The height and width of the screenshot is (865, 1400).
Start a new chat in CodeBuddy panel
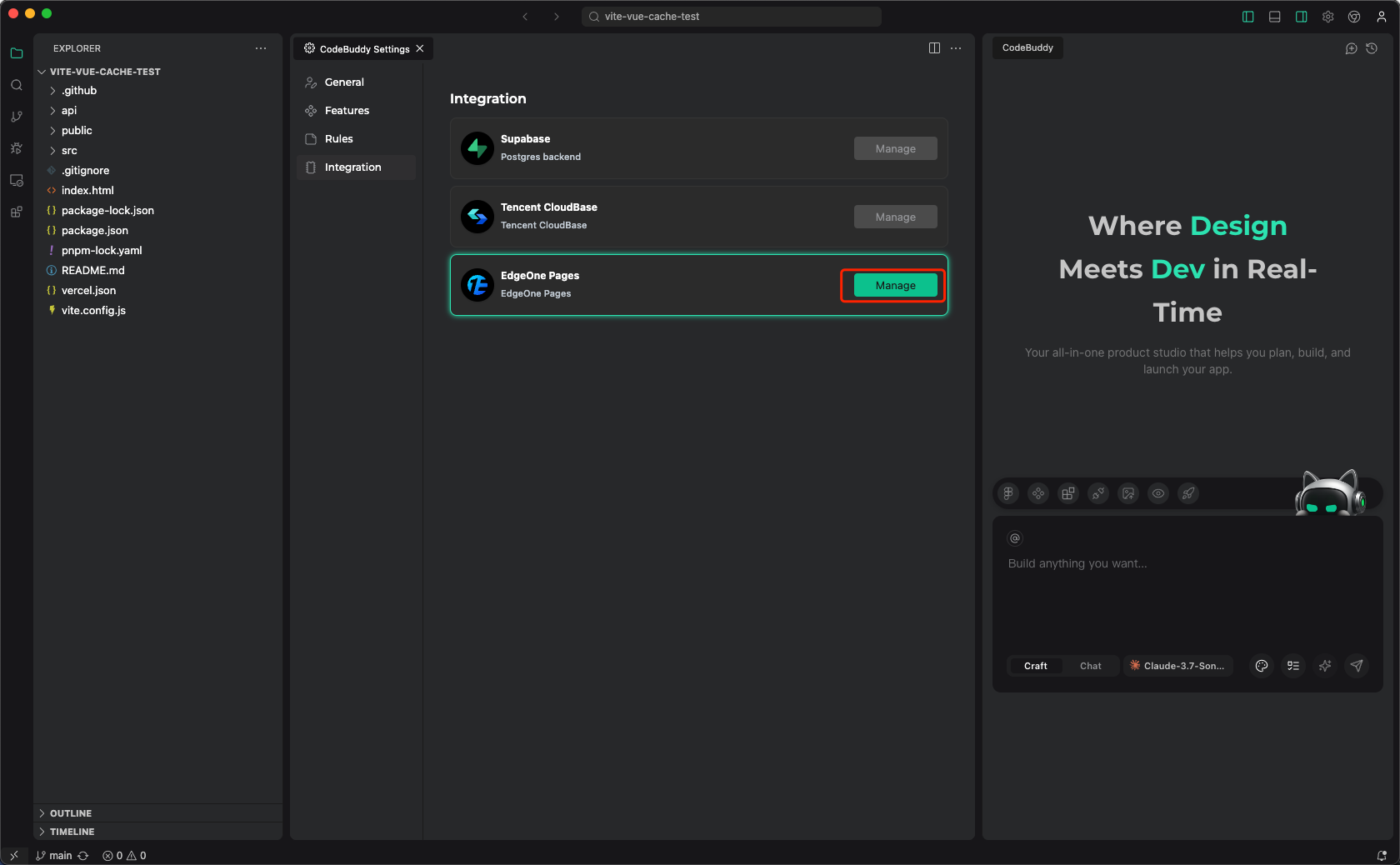(x=1351, y=48)
